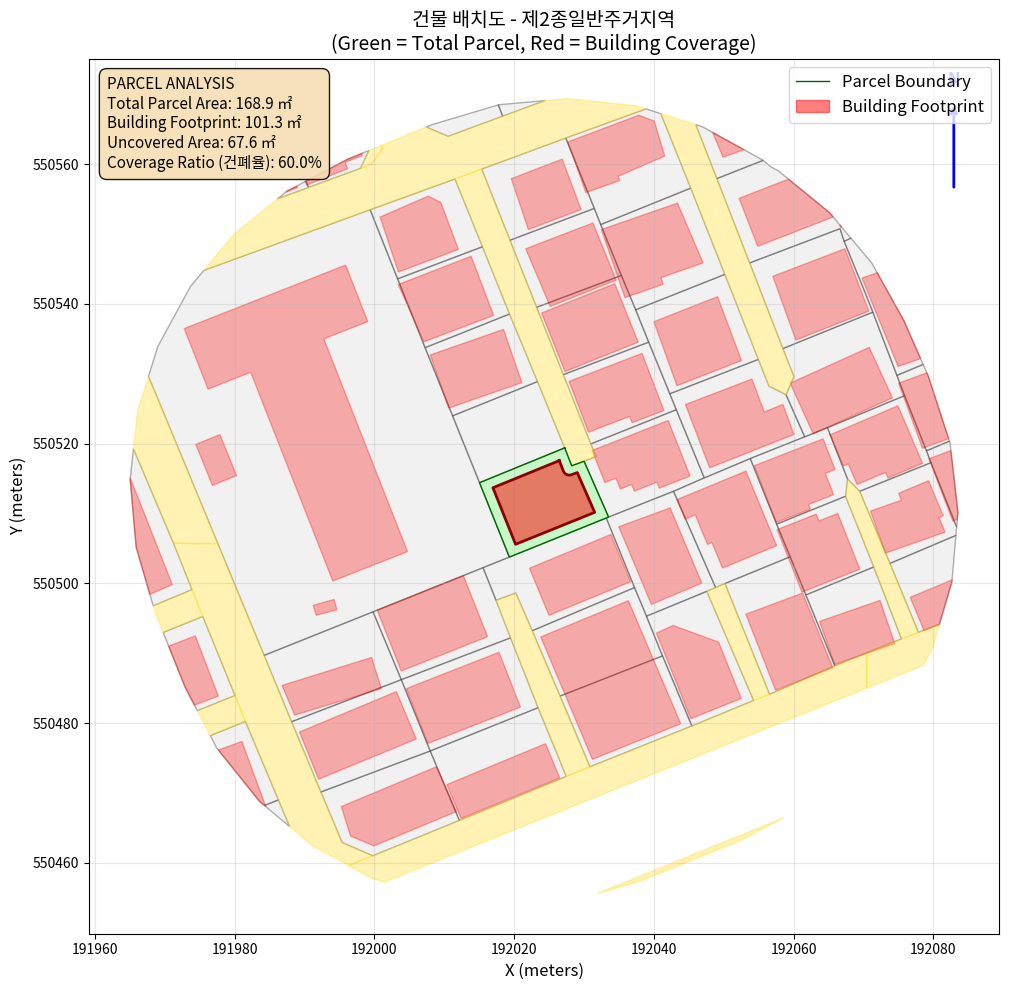Viewport: 1009px width, 990px height.
Task: Click the 'X (meters)' axis label
Action: coord(543,970)
